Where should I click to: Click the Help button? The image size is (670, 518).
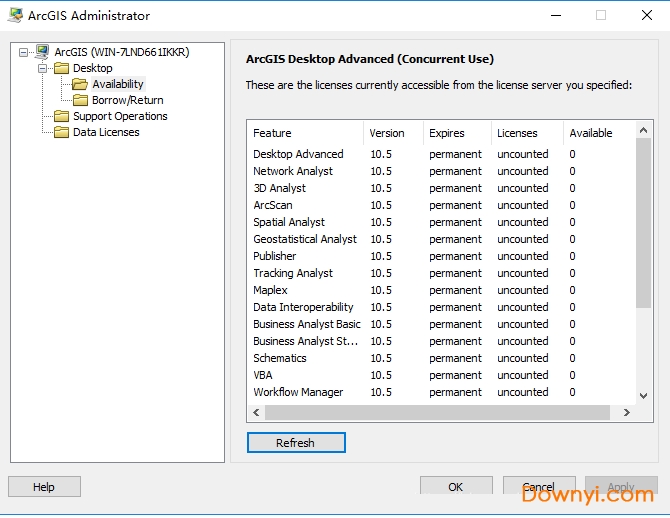coord(44,486)
